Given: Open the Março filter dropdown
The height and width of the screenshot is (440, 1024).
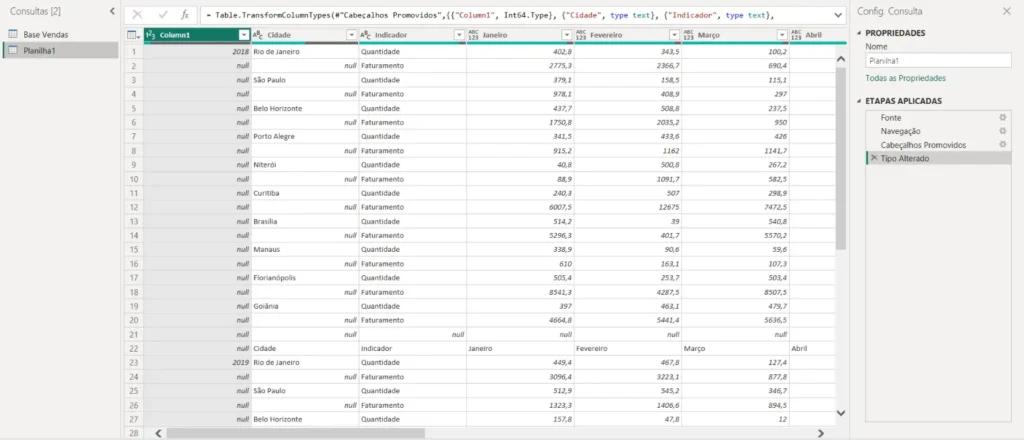Looking at the screenshot, I should pos(782,35).
